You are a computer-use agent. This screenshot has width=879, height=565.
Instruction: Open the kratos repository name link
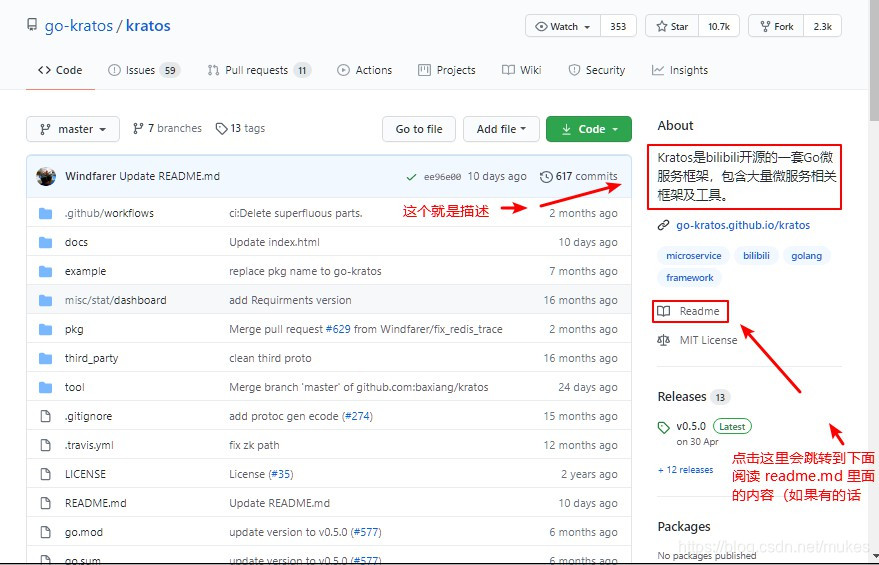point(148,26)
